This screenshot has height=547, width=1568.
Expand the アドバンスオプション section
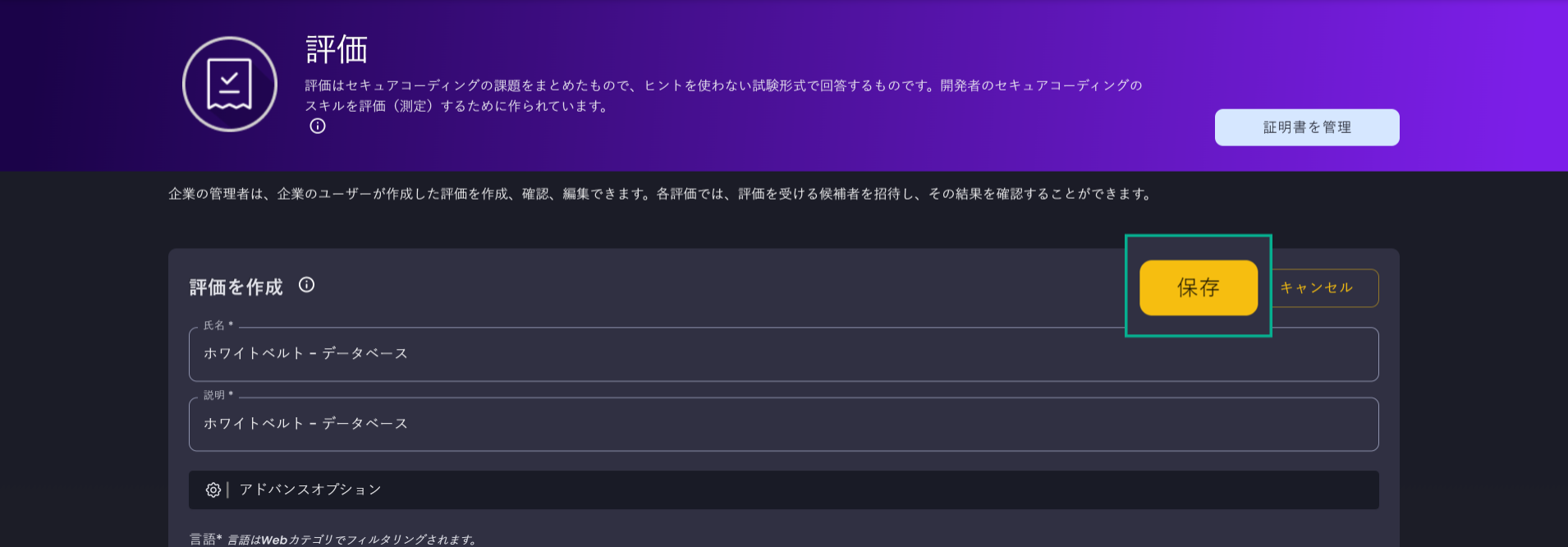pyautogui.click(x=783, y=490)
